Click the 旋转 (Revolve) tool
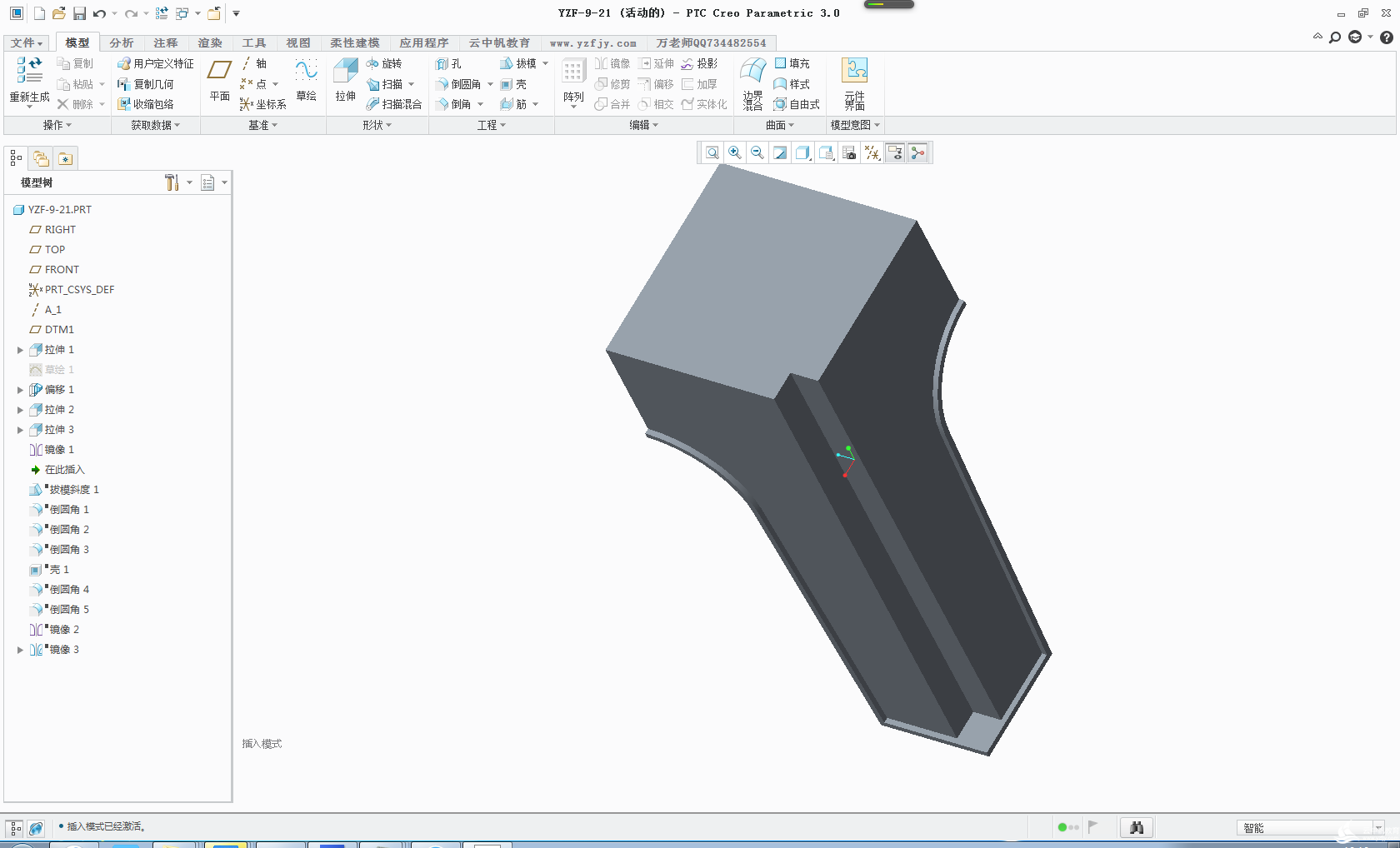 [x=384, y=63]
